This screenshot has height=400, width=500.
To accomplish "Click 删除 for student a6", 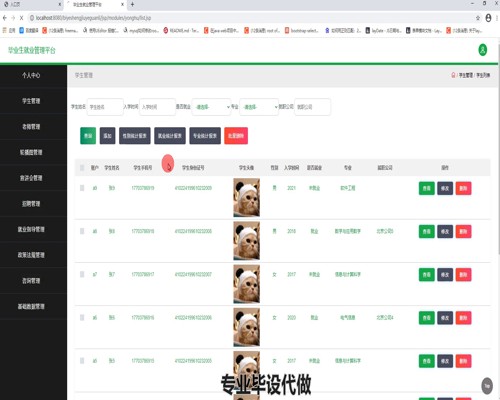I will coord(463,318).
